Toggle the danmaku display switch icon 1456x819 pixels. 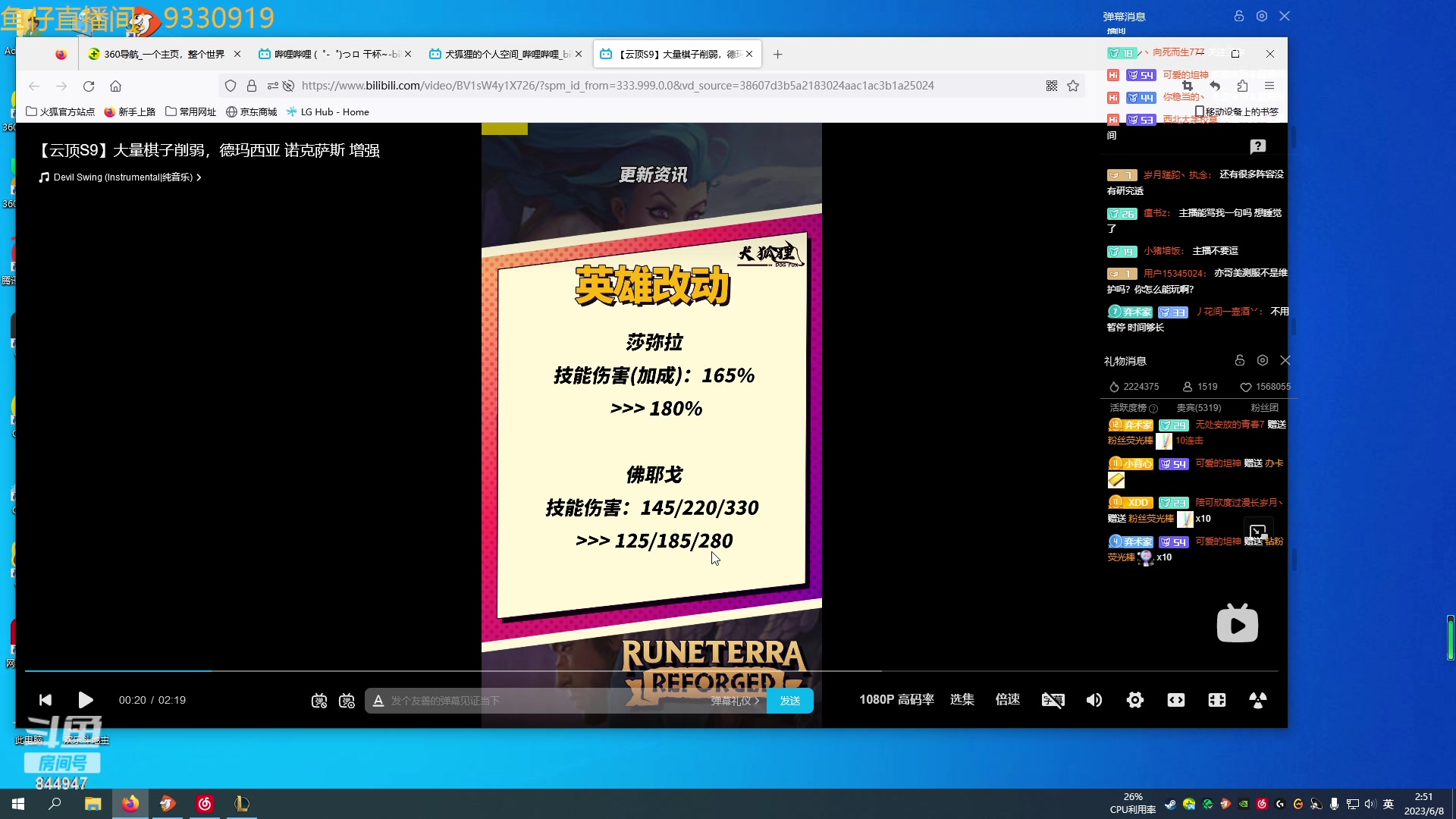tap(319, 701)
